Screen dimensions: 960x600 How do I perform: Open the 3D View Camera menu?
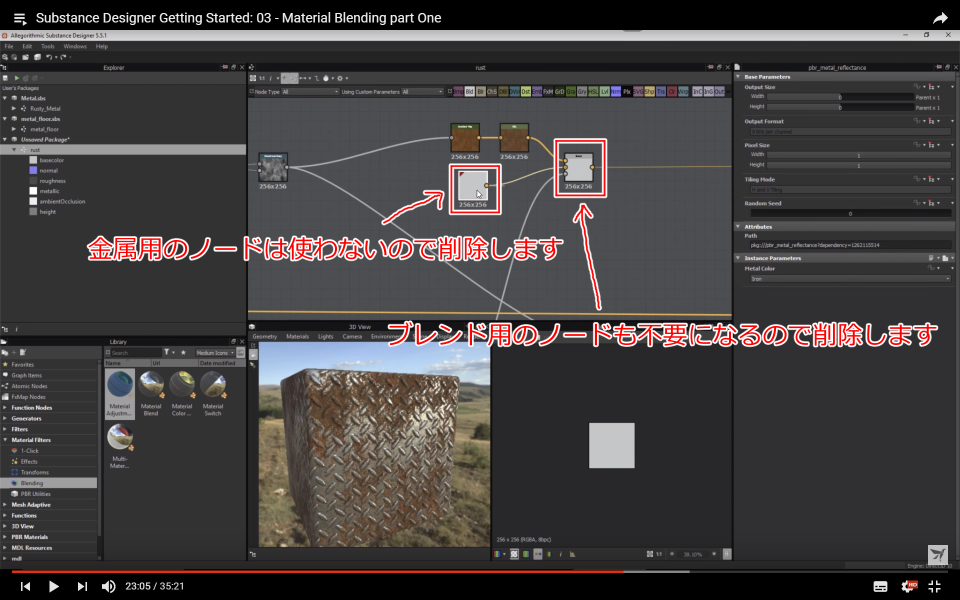(x=352, y=337)
